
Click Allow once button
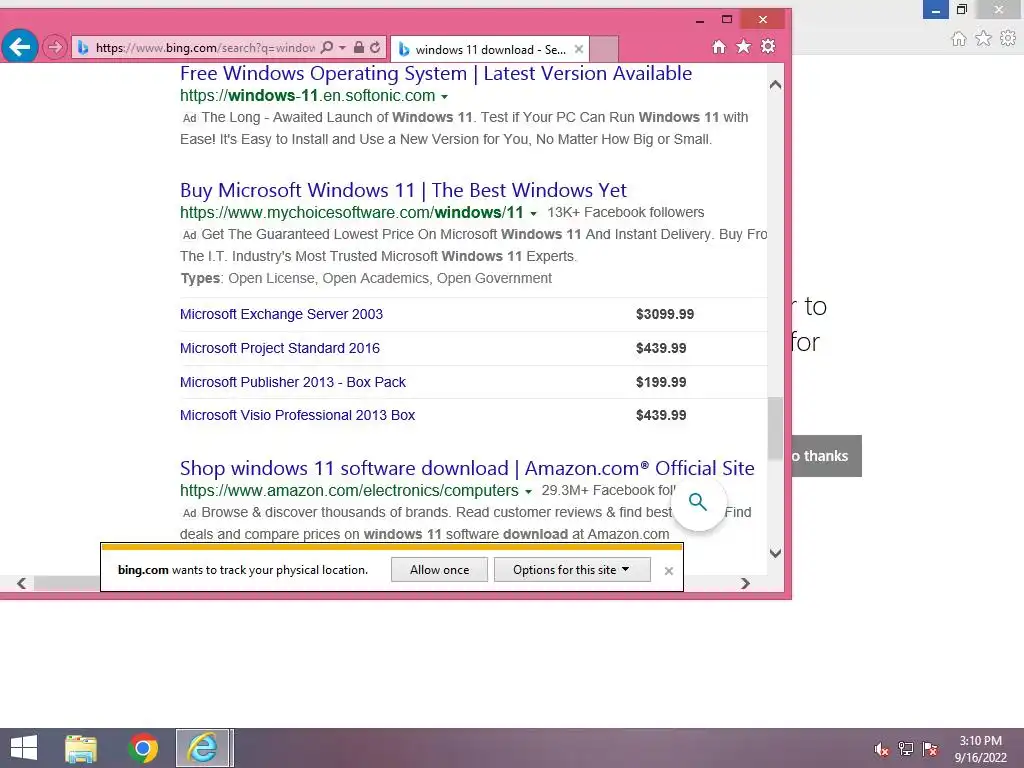[x=440, y=569]
